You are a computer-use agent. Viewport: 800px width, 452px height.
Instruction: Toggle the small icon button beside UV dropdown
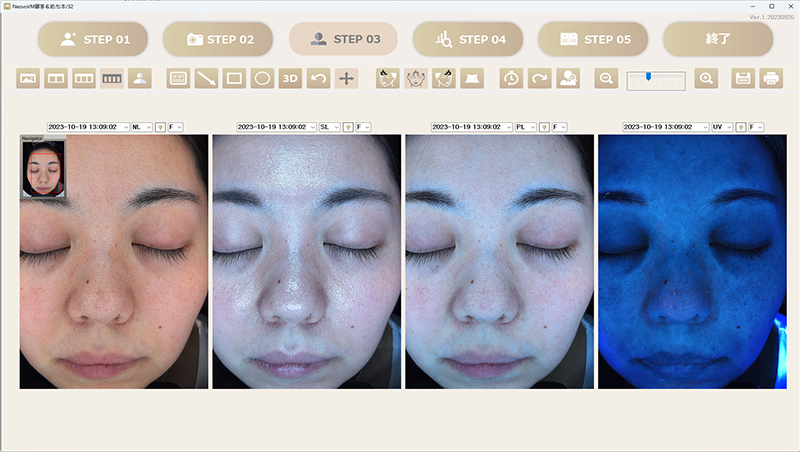tap(740, 127)
